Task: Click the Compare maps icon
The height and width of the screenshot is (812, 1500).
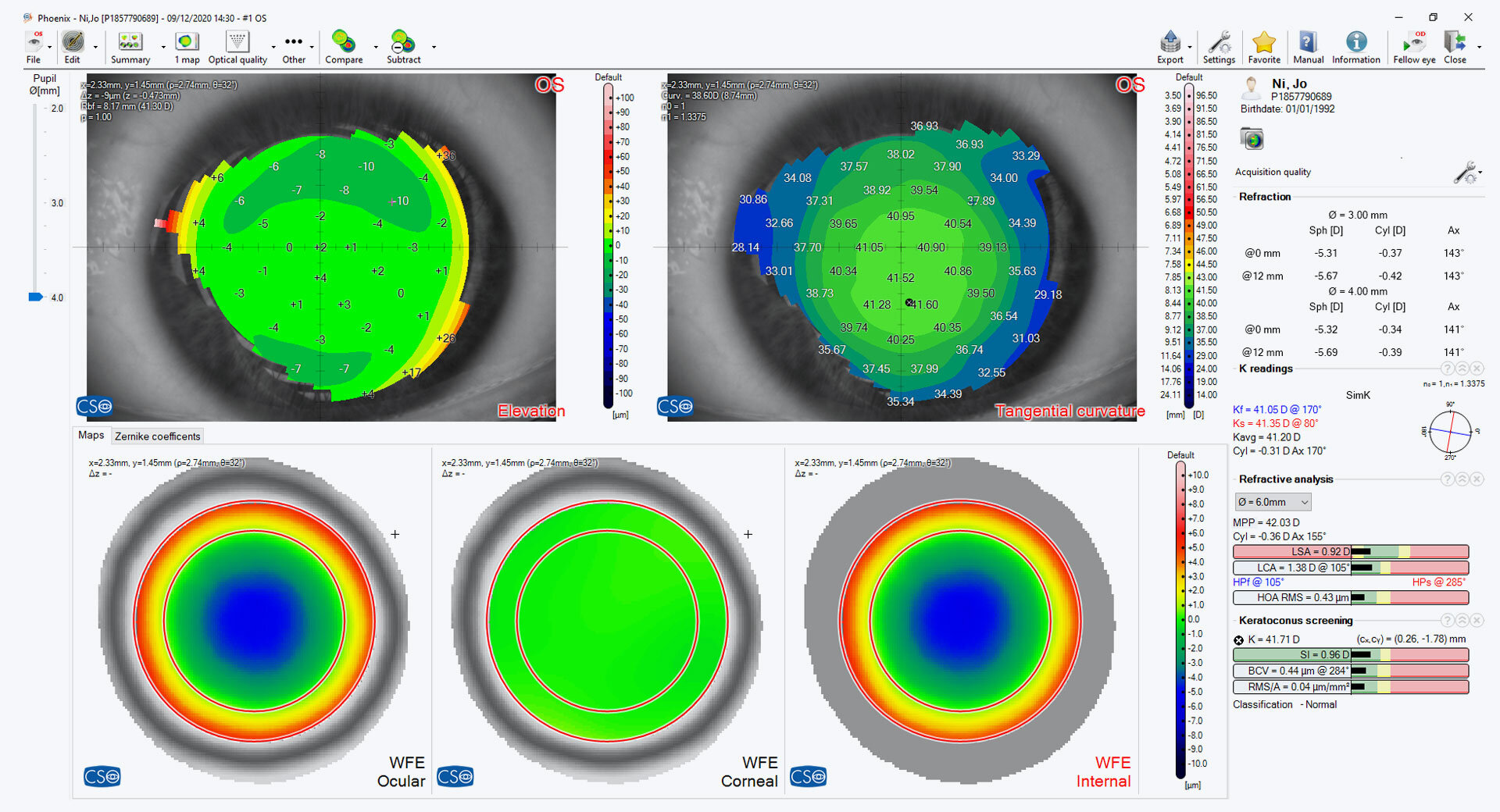Action: 344,48
